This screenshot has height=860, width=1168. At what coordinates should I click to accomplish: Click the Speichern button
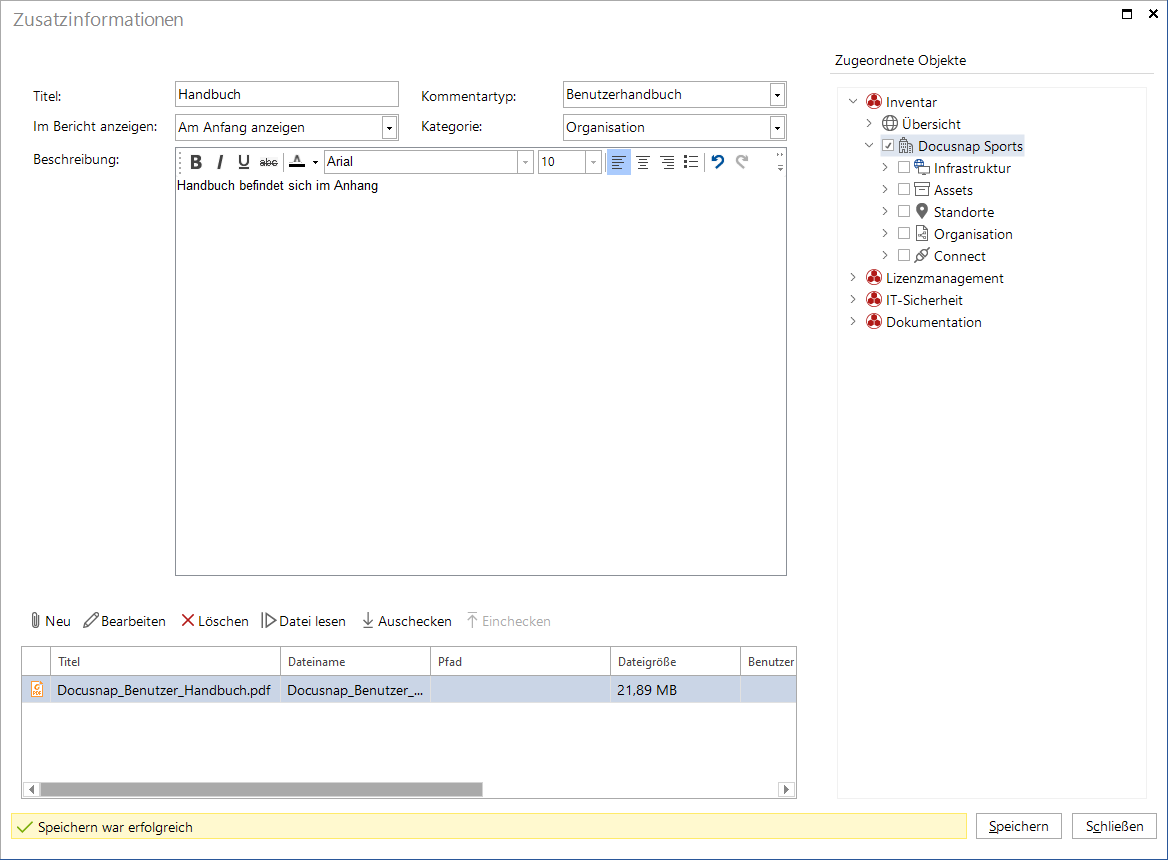point(1018,826)
